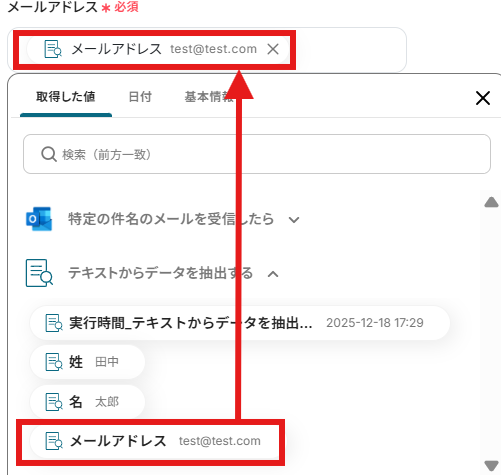
Task: Click the メールアドレス 必須 field label
Action: (x=73, y=7)
